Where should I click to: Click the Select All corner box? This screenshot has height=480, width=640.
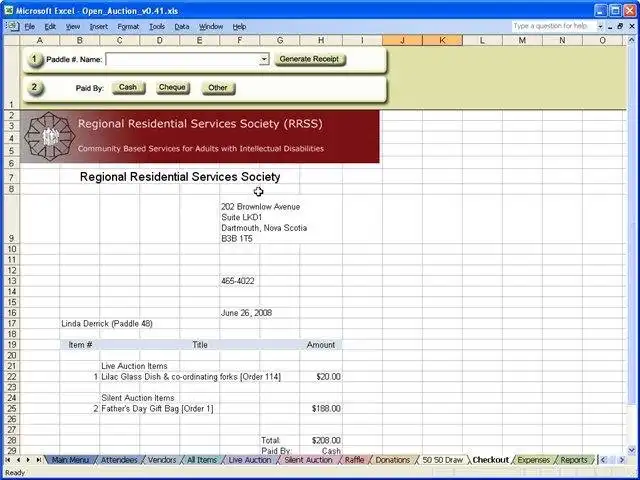11,40
